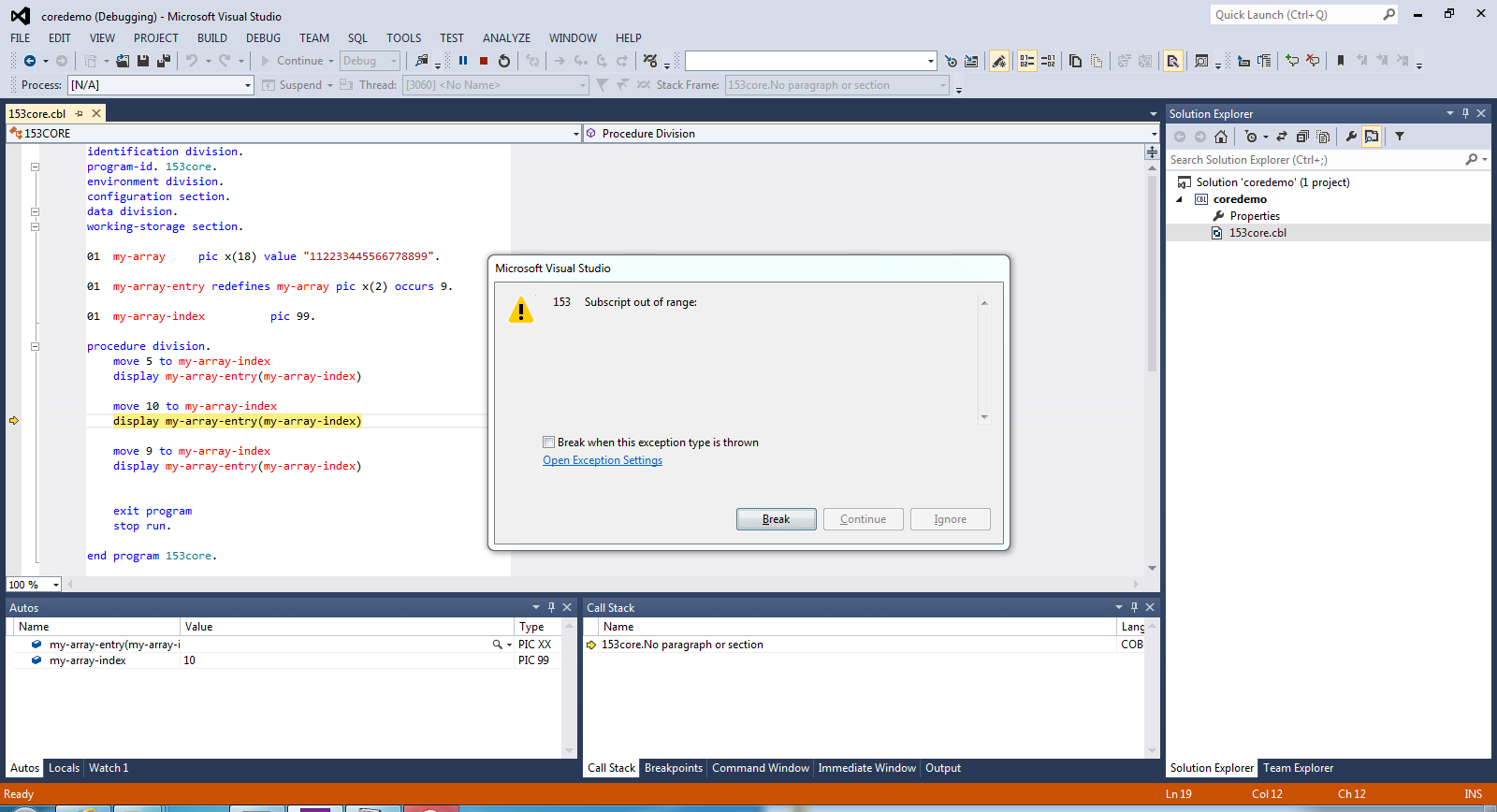Toggle bookmark icon in the toolbar
Viewport: 1497px width, 812px height.
point(1341,61)
